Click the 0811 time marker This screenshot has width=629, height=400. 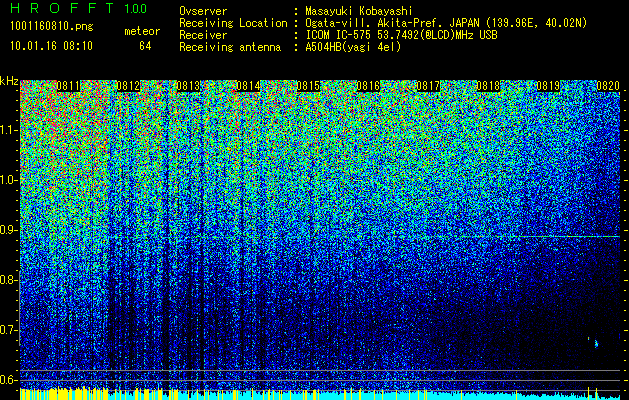68,86
